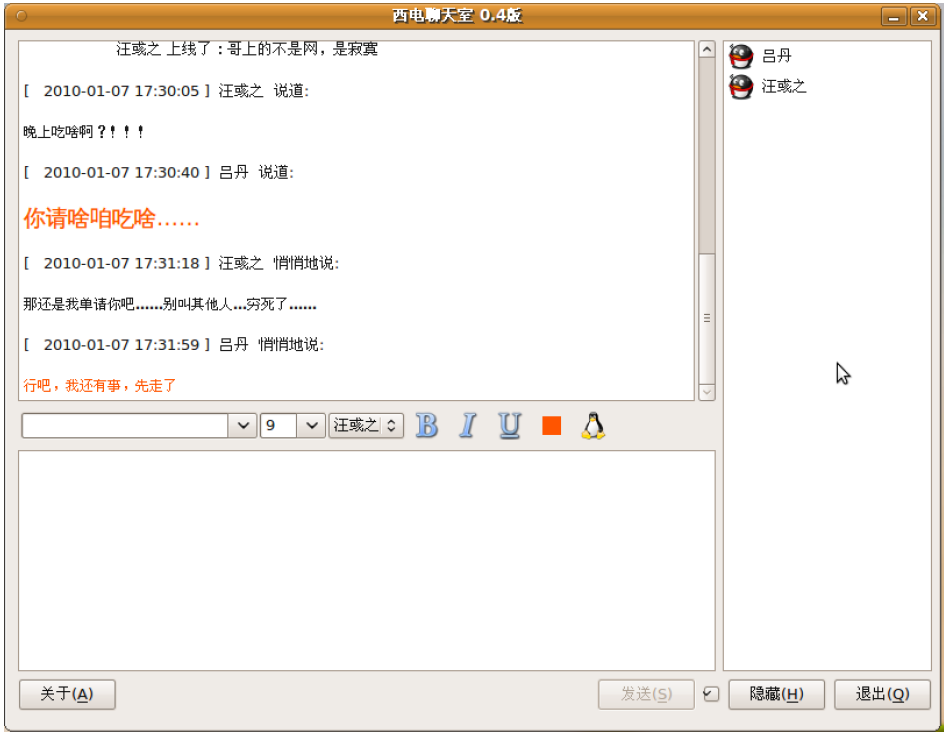Click the 退出(Q) quit button
946x732 pixels.
[883, 694]
